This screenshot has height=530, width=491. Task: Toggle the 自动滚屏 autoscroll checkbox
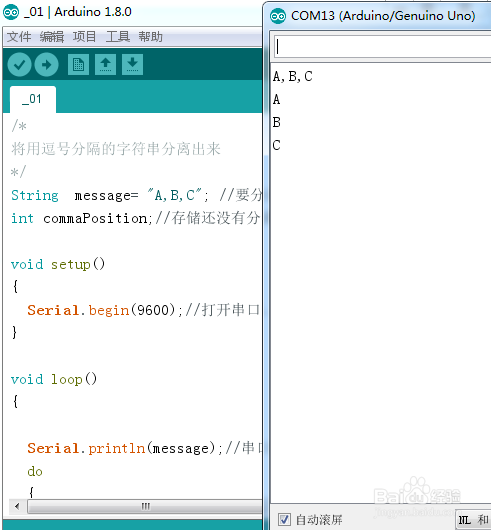click(x=284, y=519)
